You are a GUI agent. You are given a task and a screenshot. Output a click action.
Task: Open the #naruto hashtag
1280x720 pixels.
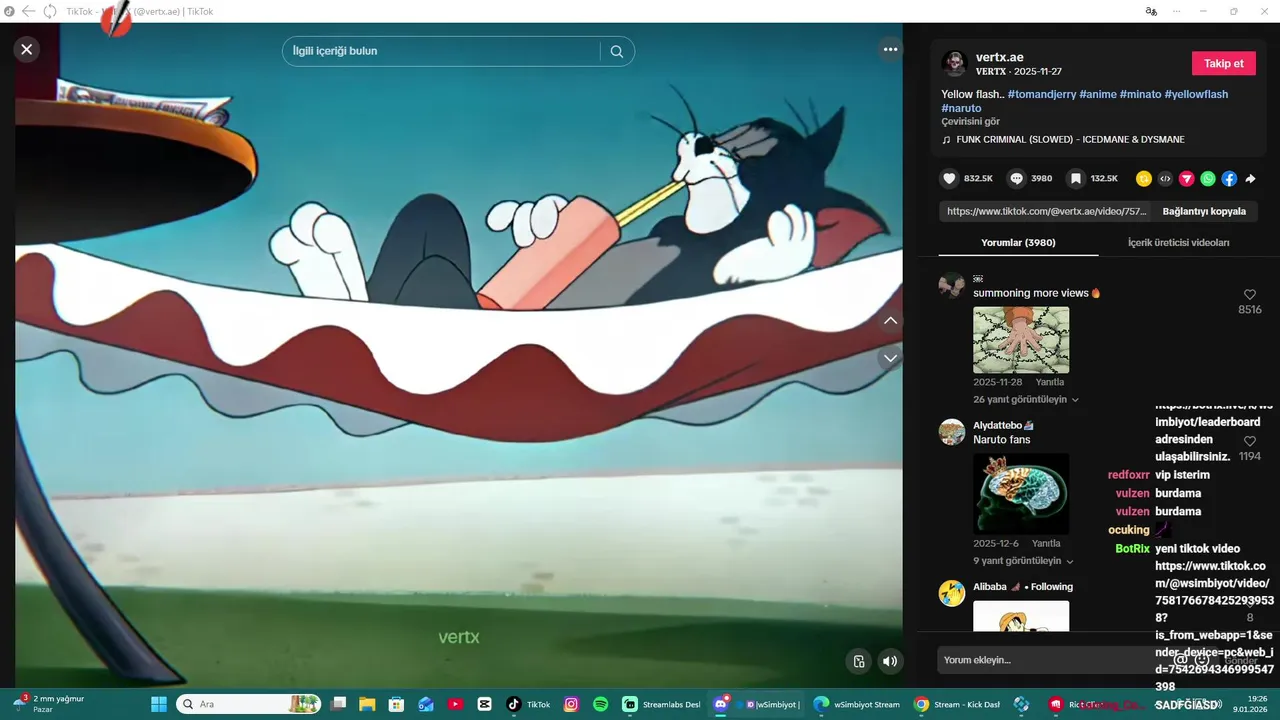coord(961,108)
